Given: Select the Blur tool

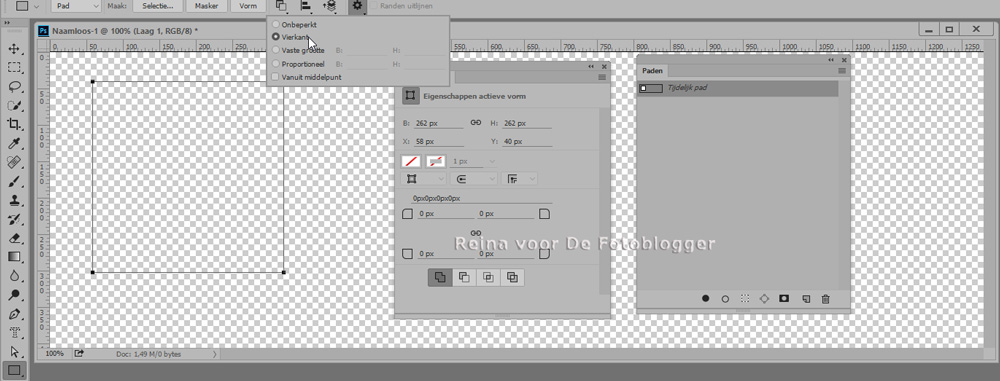Looking at the screenshot, I should [x=14, y=276].
